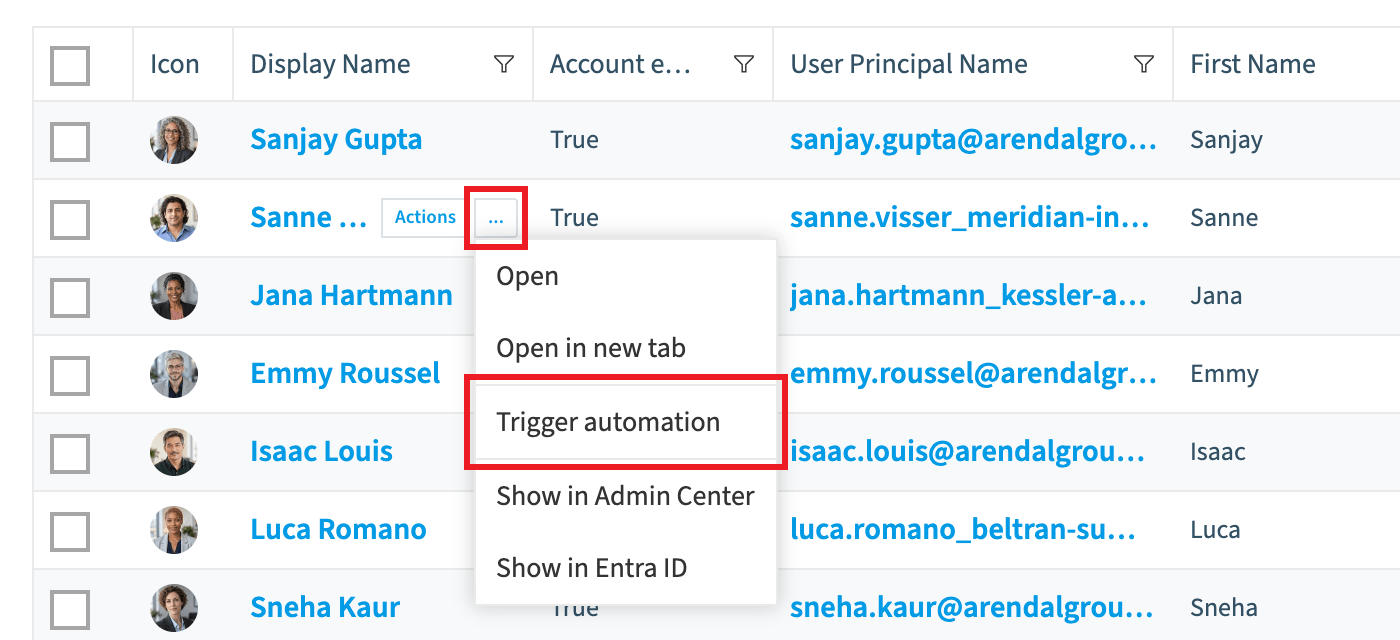Click the first name cell Jana
The image size is (1400, 640).
click(x=1216, y=296)
